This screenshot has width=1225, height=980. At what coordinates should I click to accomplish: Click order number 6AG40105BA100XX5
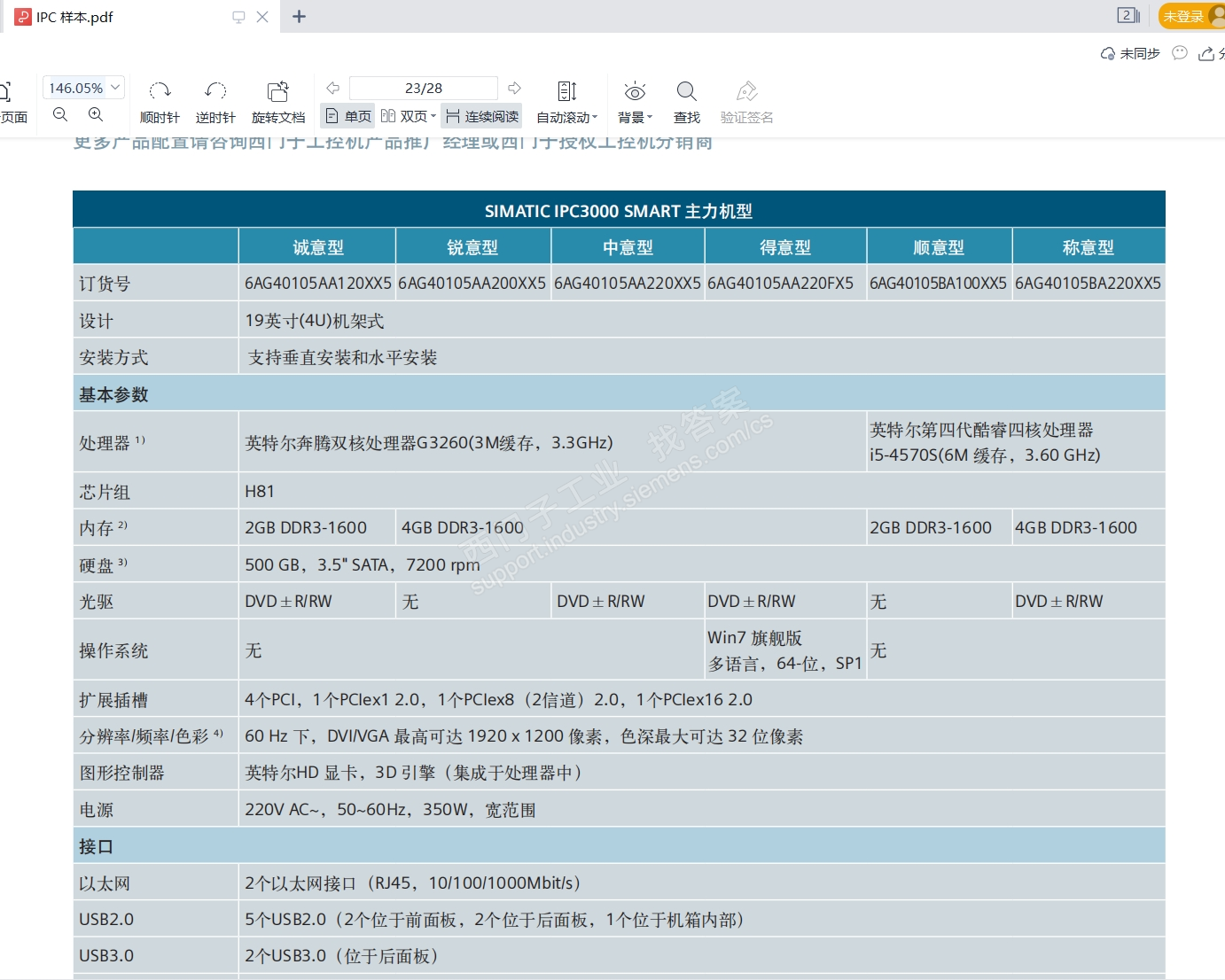tap(938, 284)
